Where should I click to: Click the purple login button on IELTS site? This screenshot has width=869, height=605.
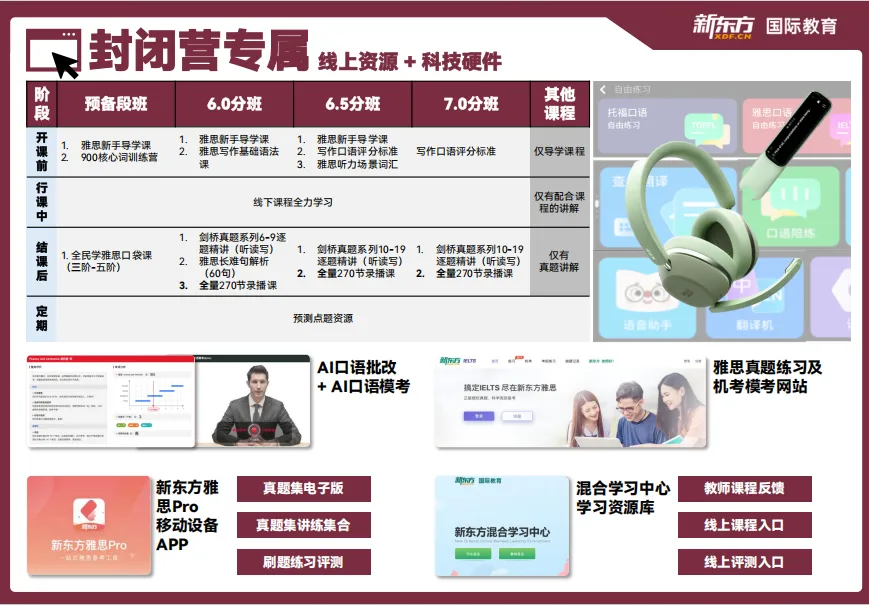[479, 416]
